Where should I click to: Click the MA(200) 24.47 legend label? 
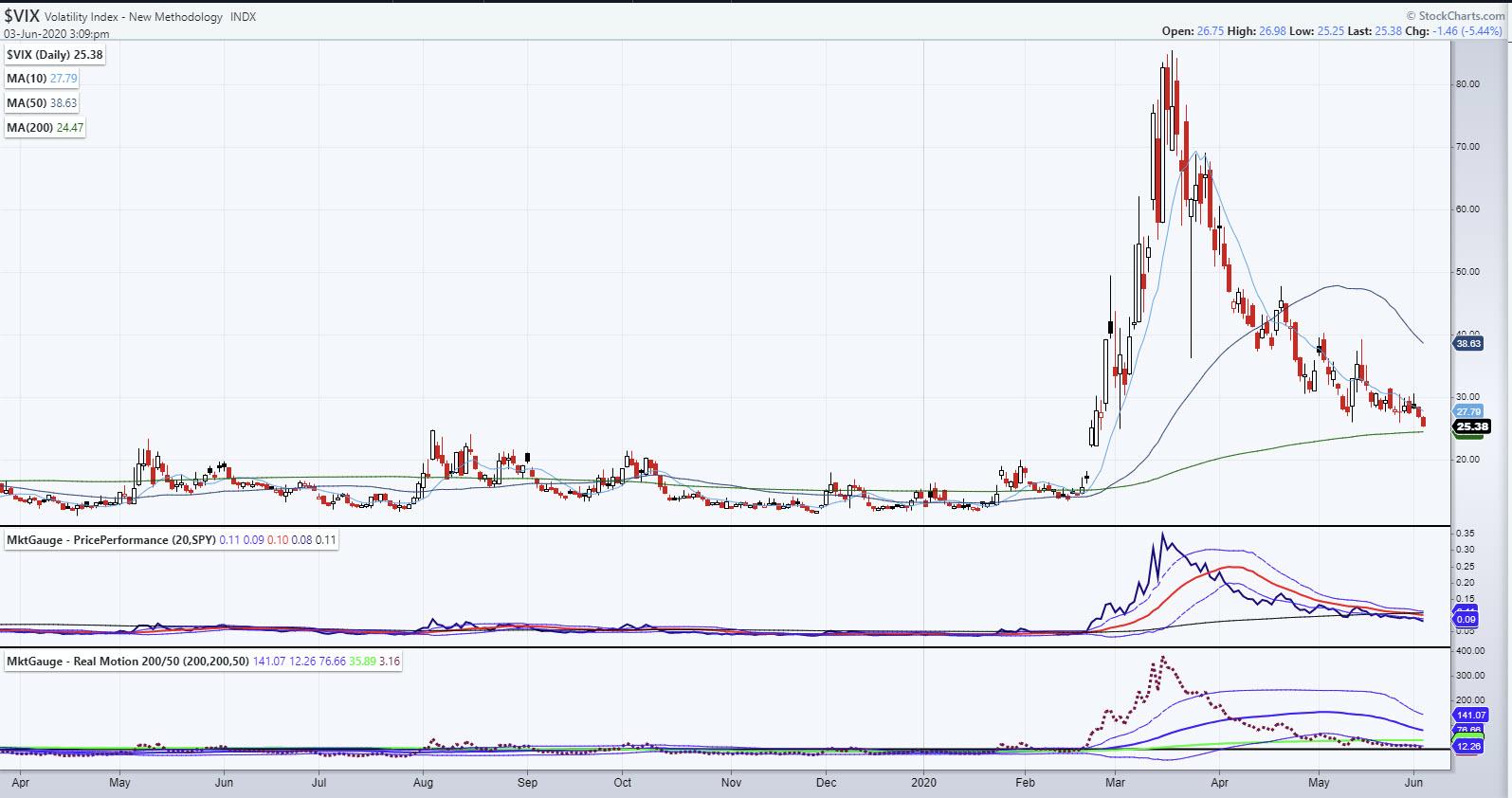pyautogui.click(x=45, y=128)
